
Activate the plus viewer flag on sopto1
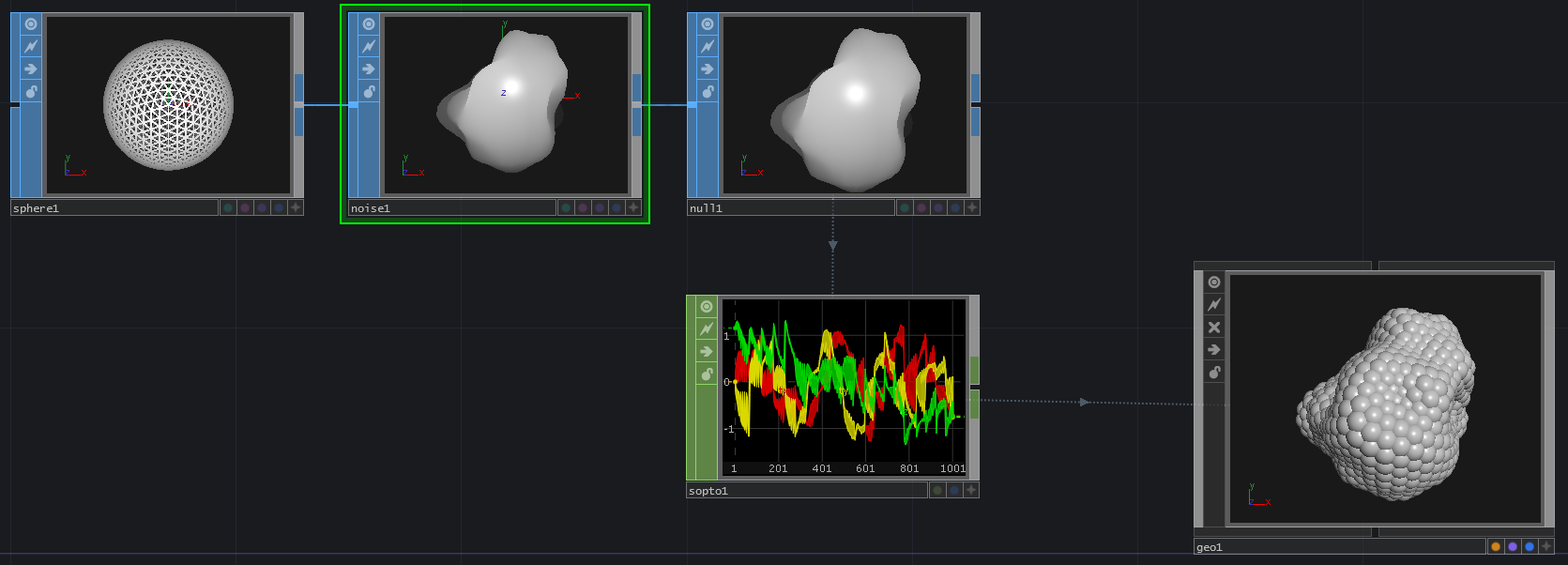tap(971, 490)
